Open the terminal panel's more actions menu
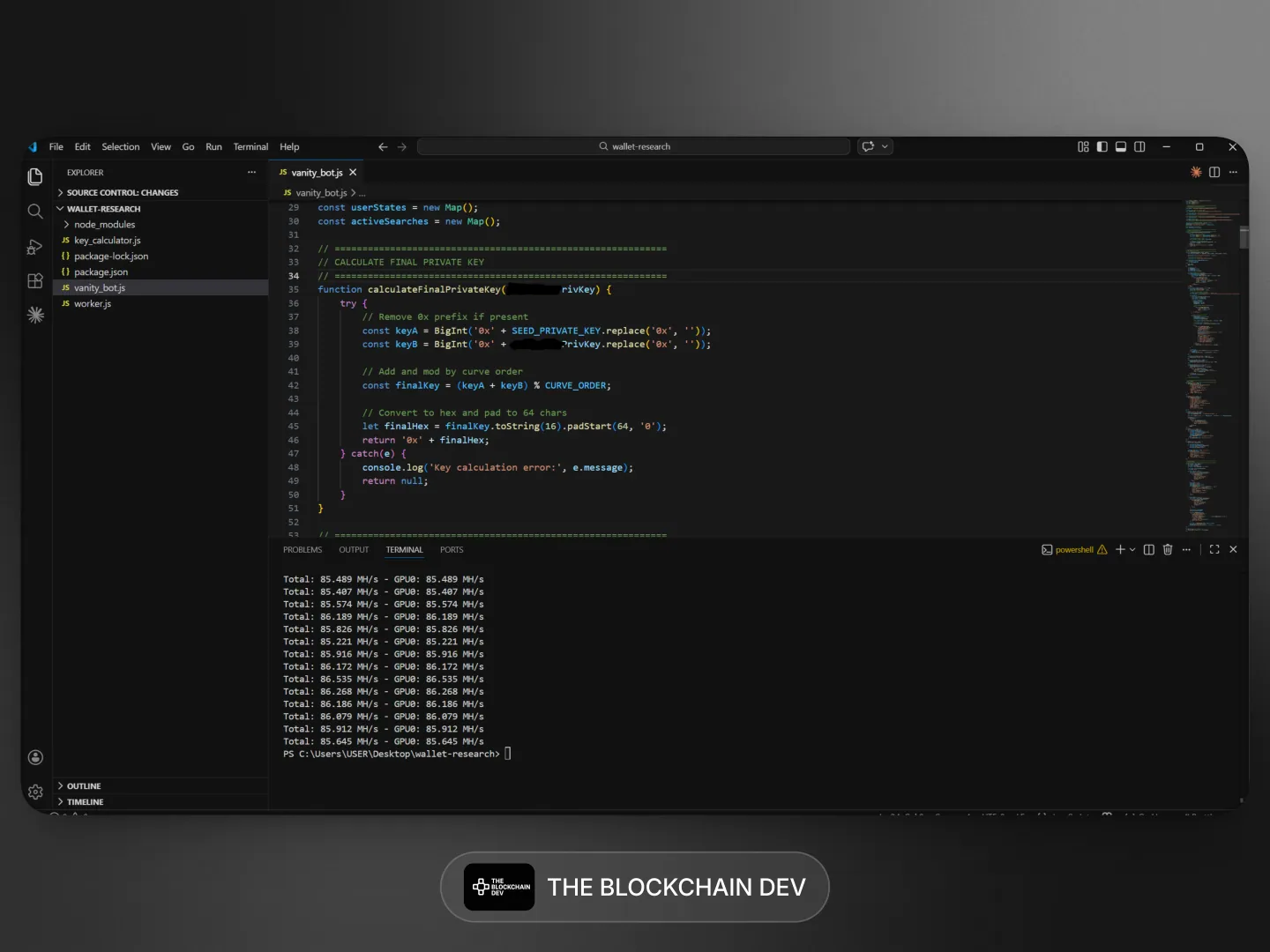Screen dimensions: 1270x952 1186,550
